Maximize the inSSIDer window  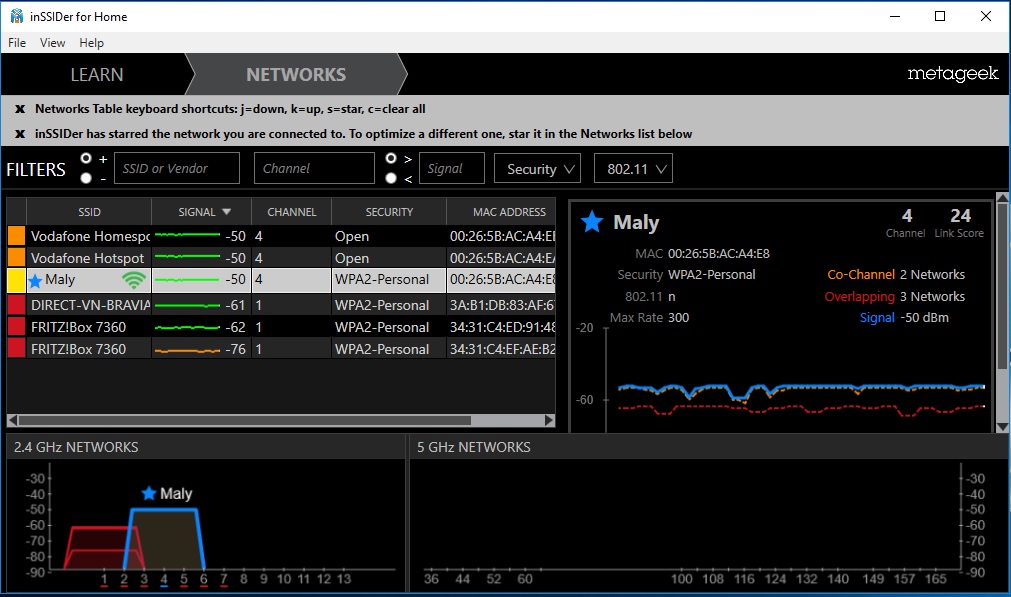(x=940, y=16)
